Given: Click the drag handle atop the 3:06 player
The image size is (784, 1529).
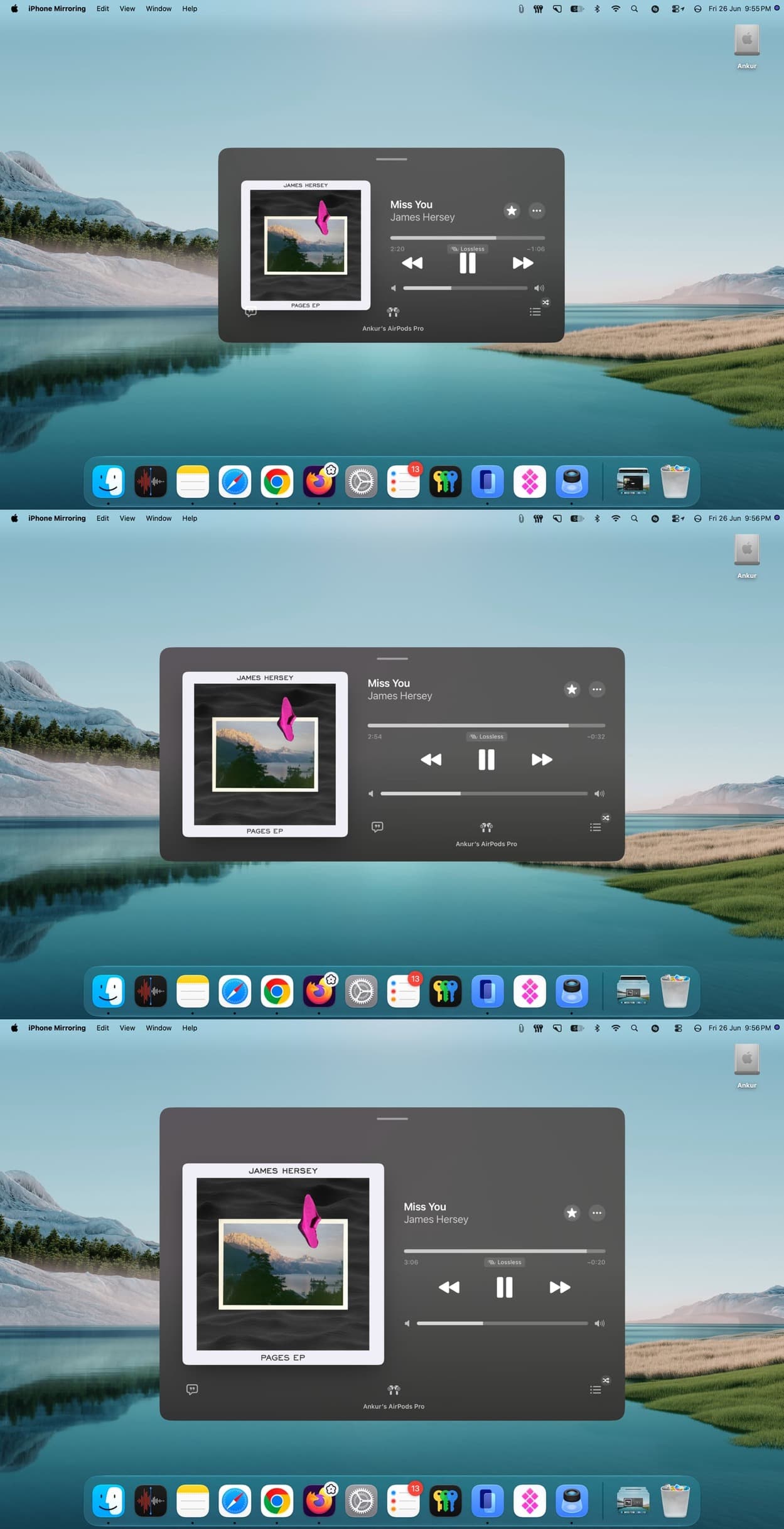Looking at the screenshot, I should (392, 1119).
